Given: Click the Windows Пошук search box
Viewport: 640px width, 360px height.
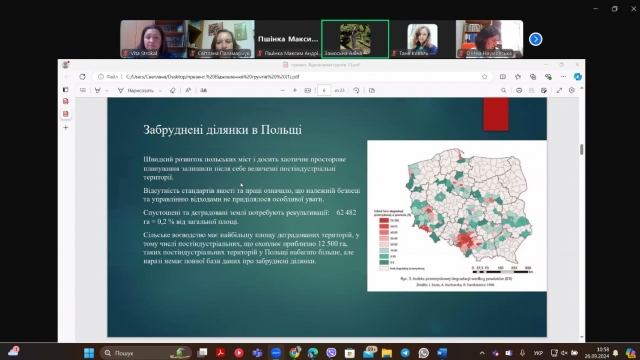Looking at the screenshot, I should (x=146, y=353).
